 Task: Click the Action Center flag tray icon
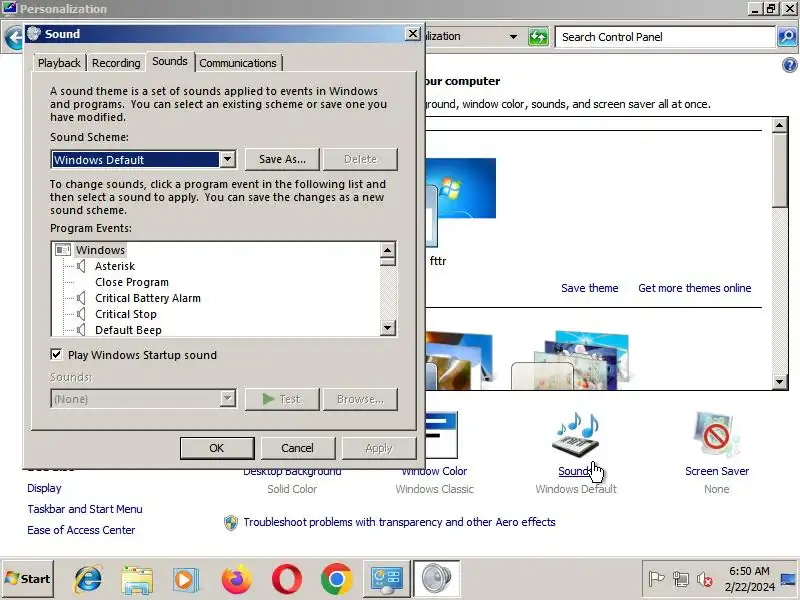(656, 579)
